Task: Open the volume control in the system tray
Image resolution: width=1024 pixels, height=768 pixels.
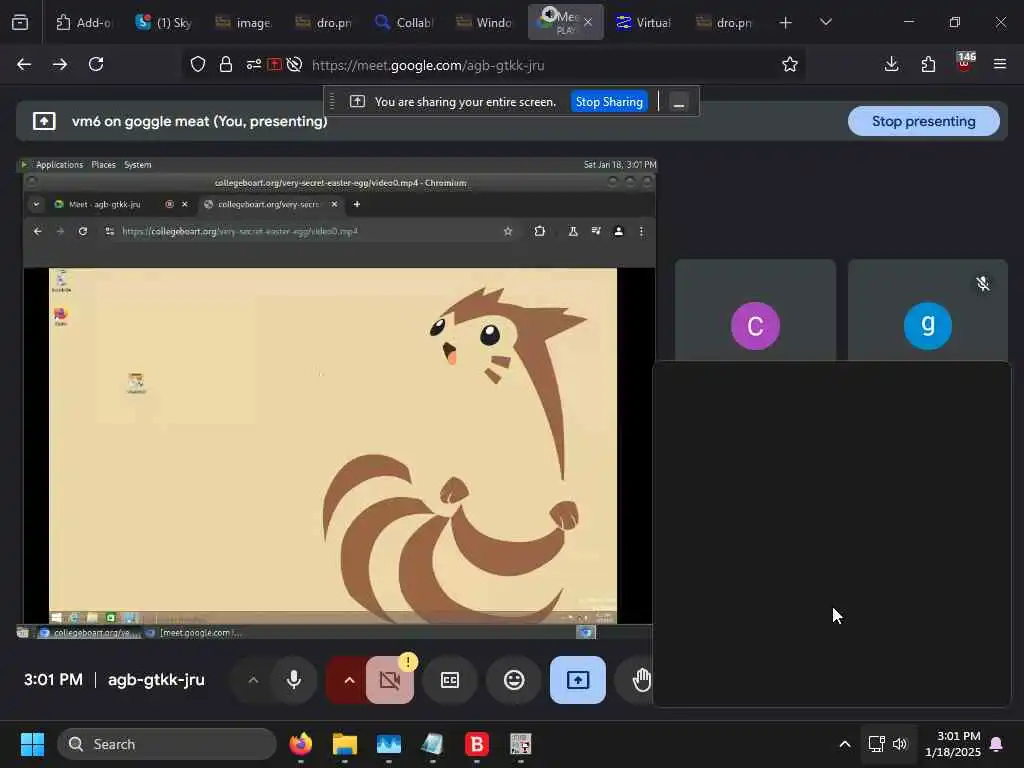Action: (x=900, y=744)
